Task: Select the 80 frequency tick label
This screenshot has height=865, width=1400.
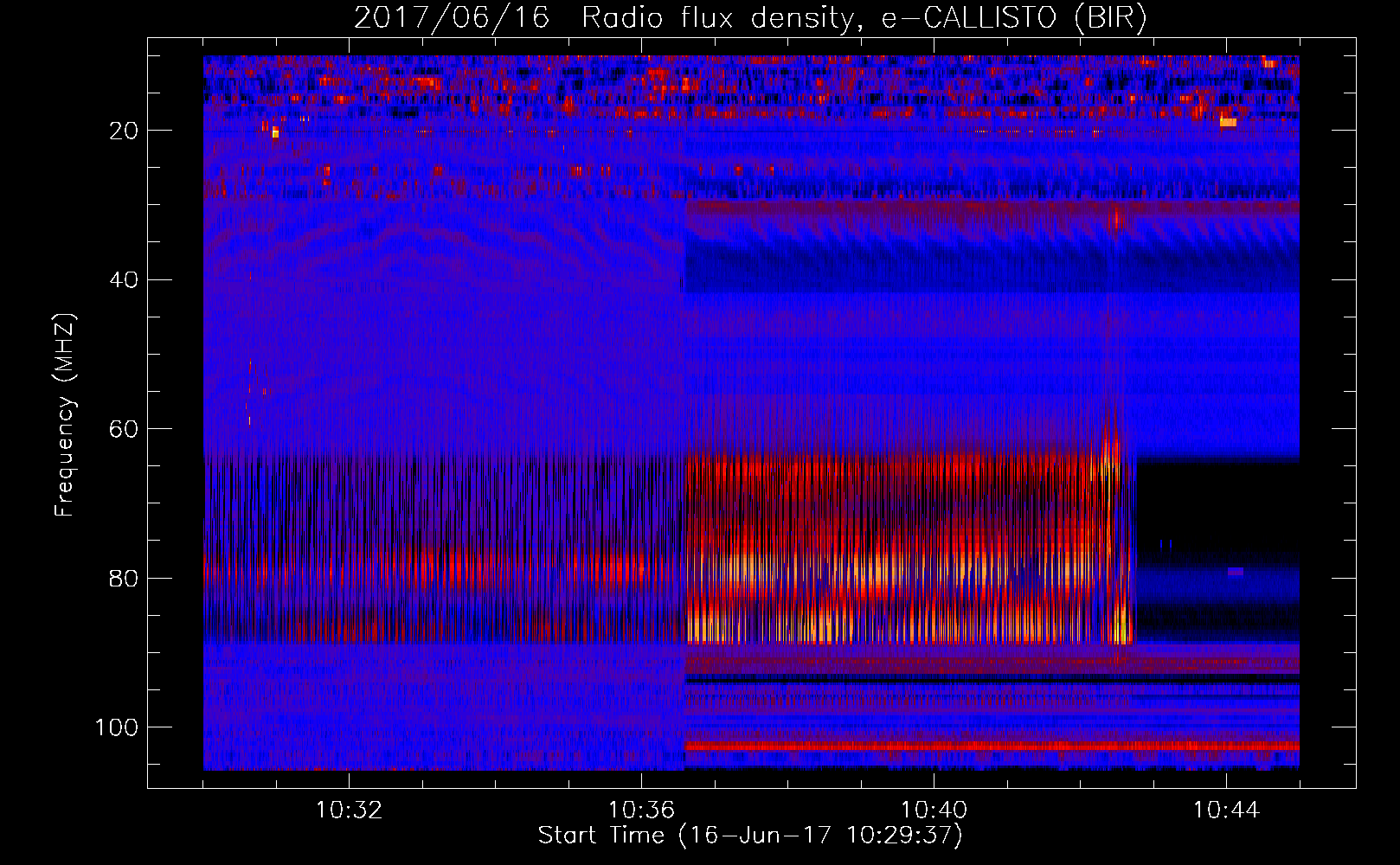Action: click(x=125, y=579)
